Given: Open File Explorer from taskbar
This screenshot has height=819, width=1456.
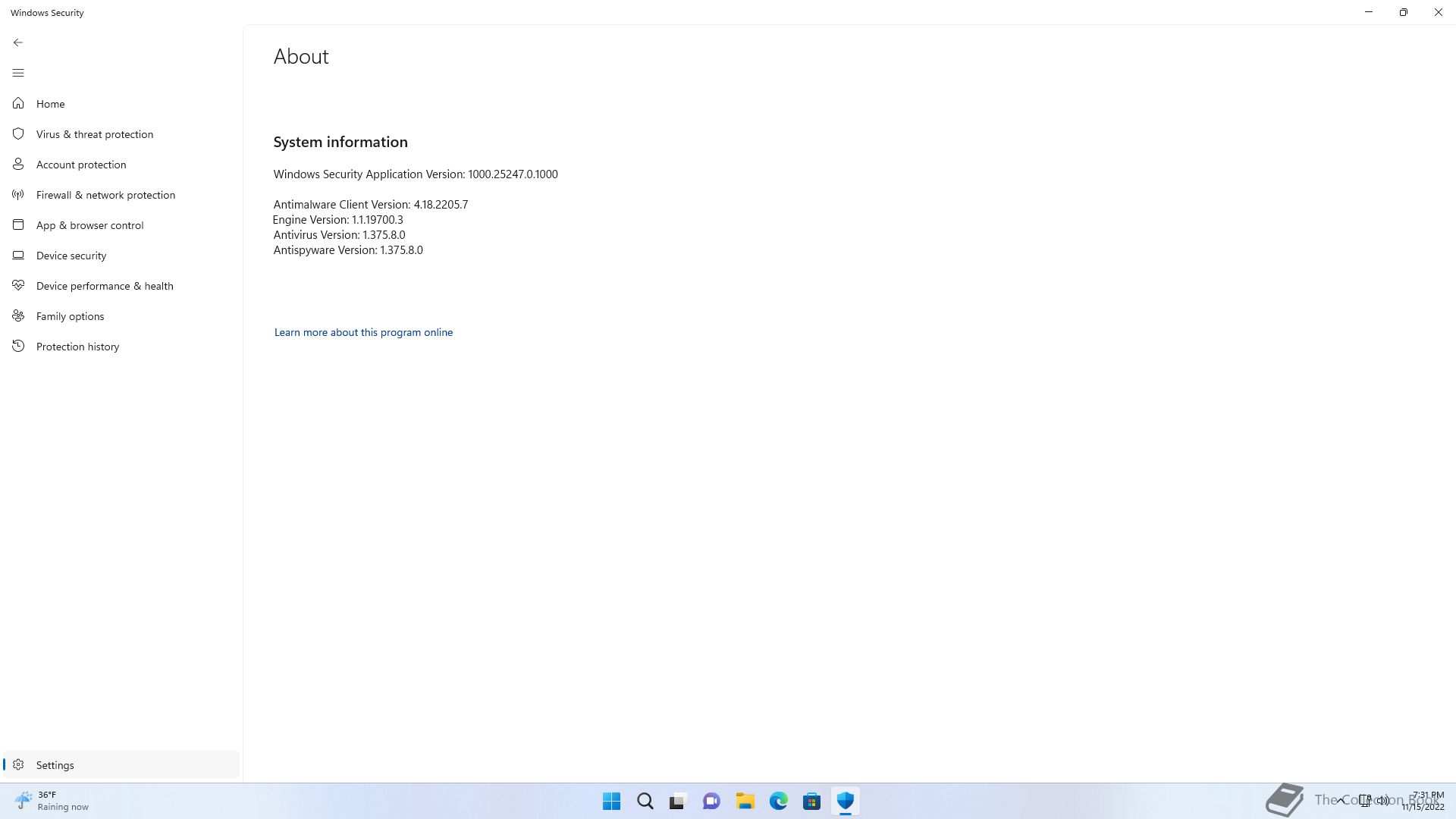Looking at the screenshot, I should point(745,801).
